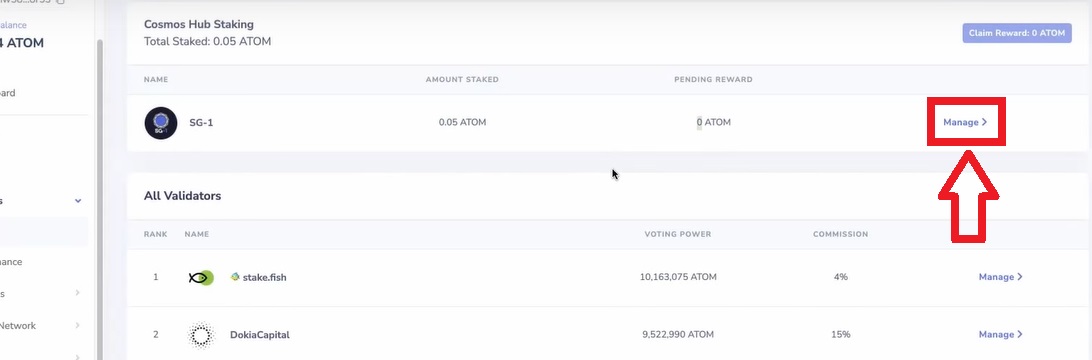Click the stake.fish fish logo
1092x360 pixels.
201,278
